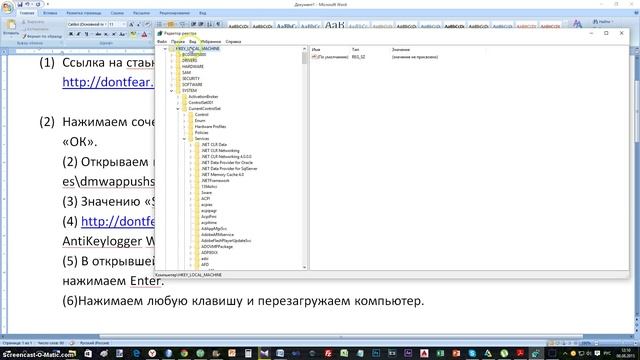Click the show paragraph marks icon

point(218,24)
